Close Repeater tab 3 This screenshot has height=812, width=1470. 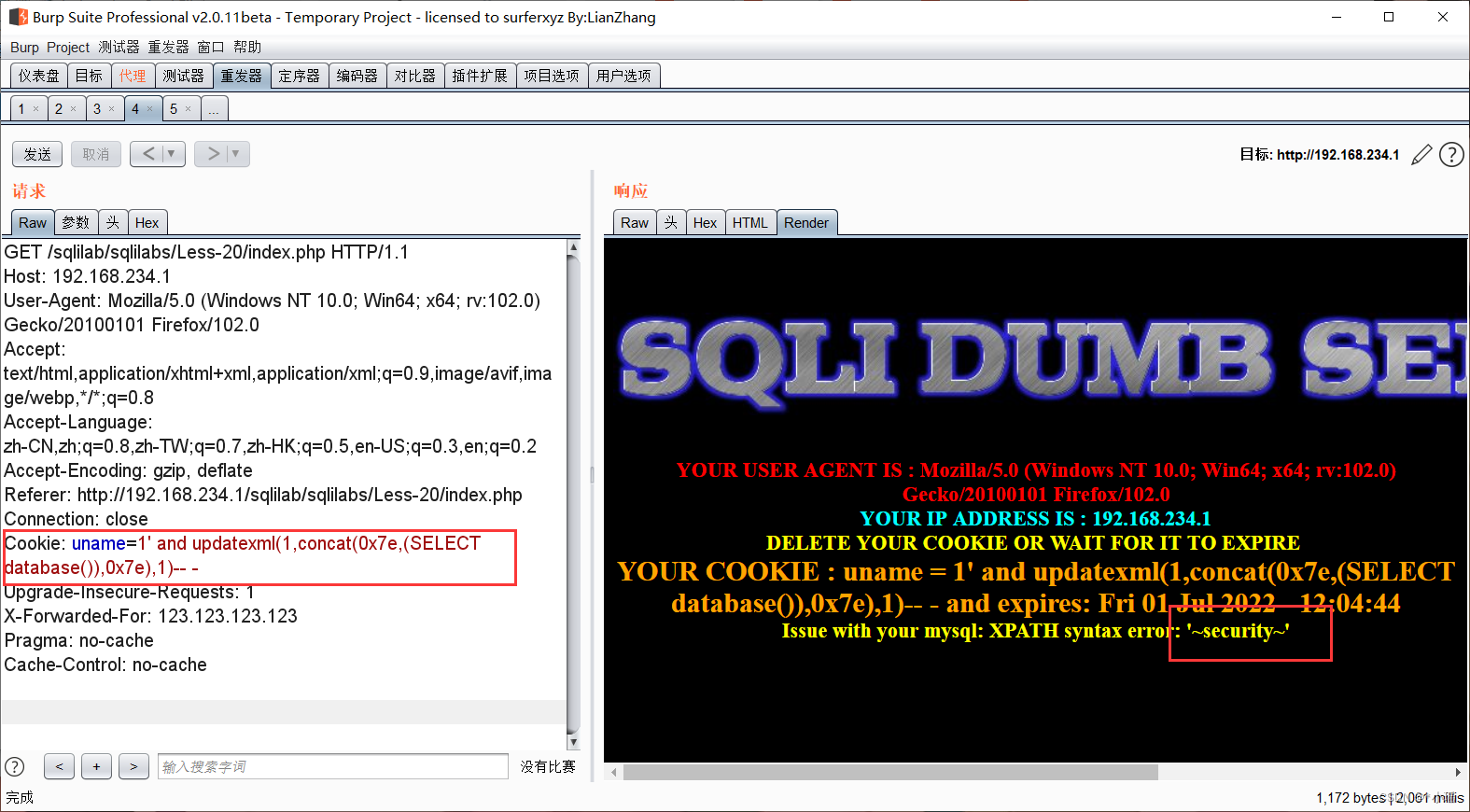pos(112,109)
